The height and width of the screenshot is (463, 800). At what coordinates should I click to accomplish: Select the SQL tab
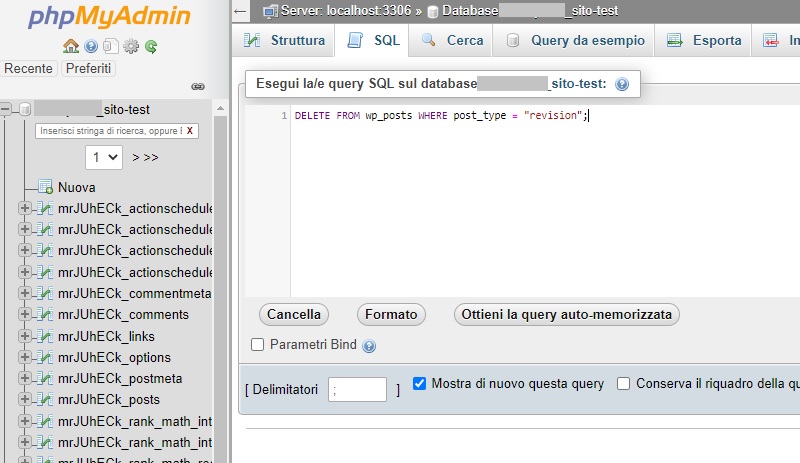372,40
